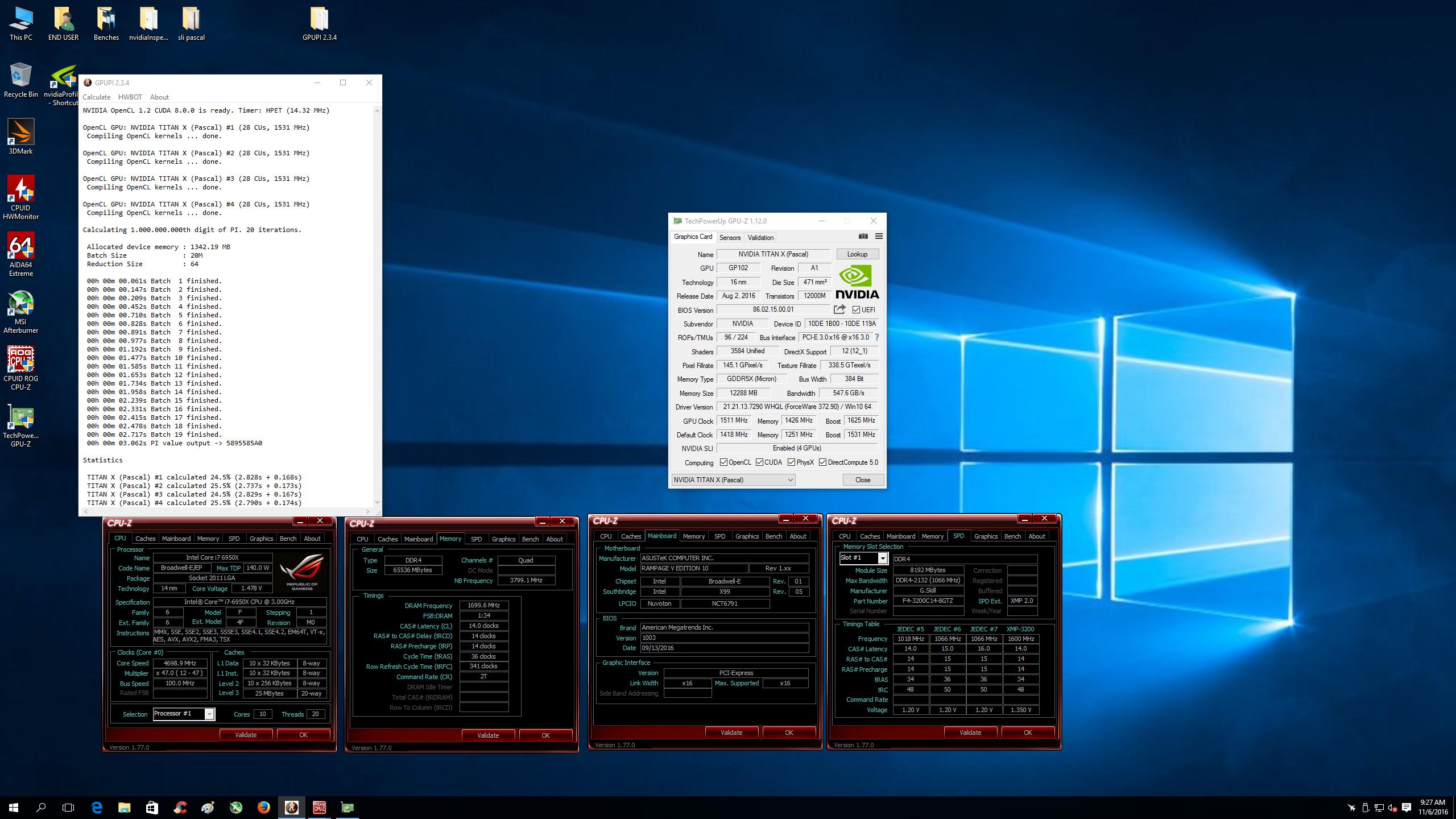
Task: Click the BIOS Version field 86.02.15.00.01
Action: point(773,309)
